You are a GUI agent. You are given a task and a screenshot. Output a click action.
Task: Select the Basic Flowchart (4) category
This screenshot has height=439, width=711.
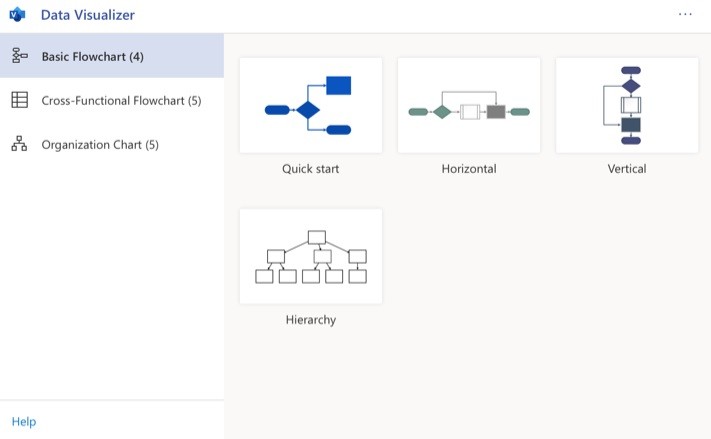(112, 56)
